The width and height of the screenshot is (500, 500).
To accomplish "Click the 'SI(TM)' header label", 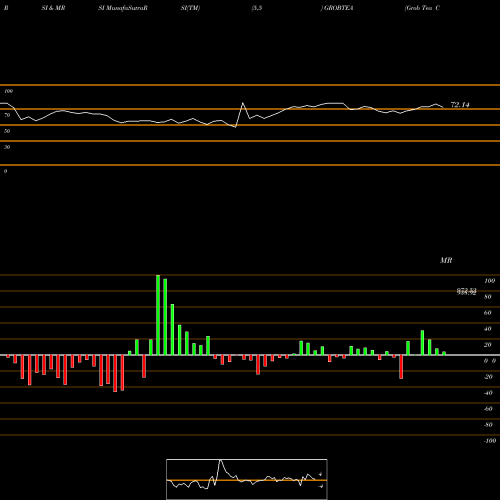I will (x=190, y=8).
